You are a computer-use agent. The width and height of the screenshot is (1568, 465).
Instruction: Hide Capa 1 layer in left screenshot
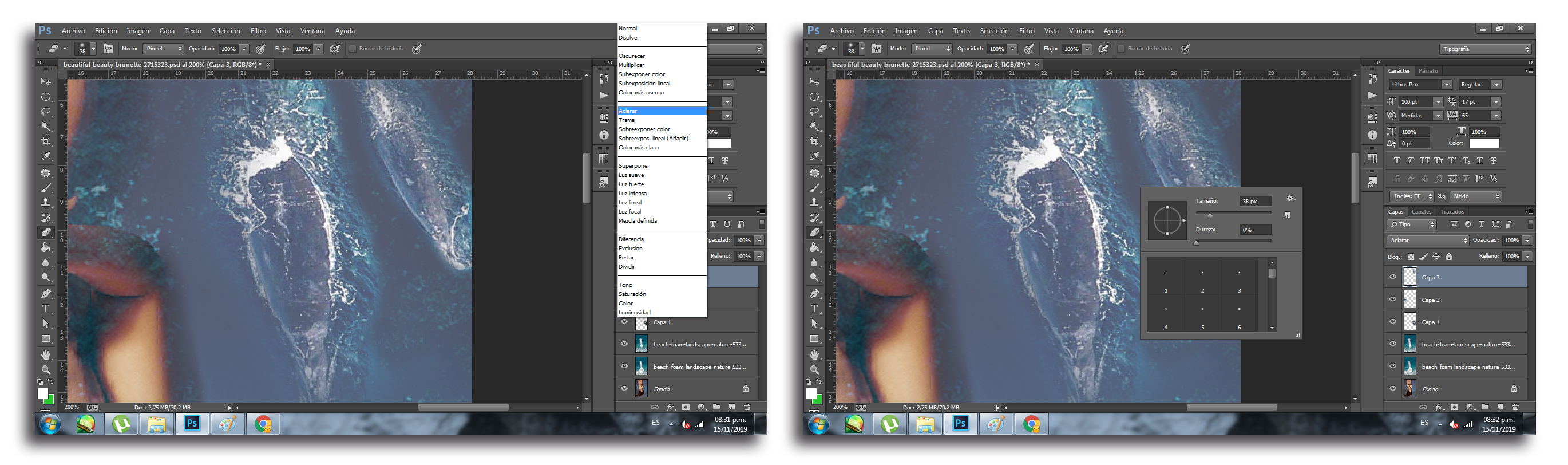pos(624,322)
